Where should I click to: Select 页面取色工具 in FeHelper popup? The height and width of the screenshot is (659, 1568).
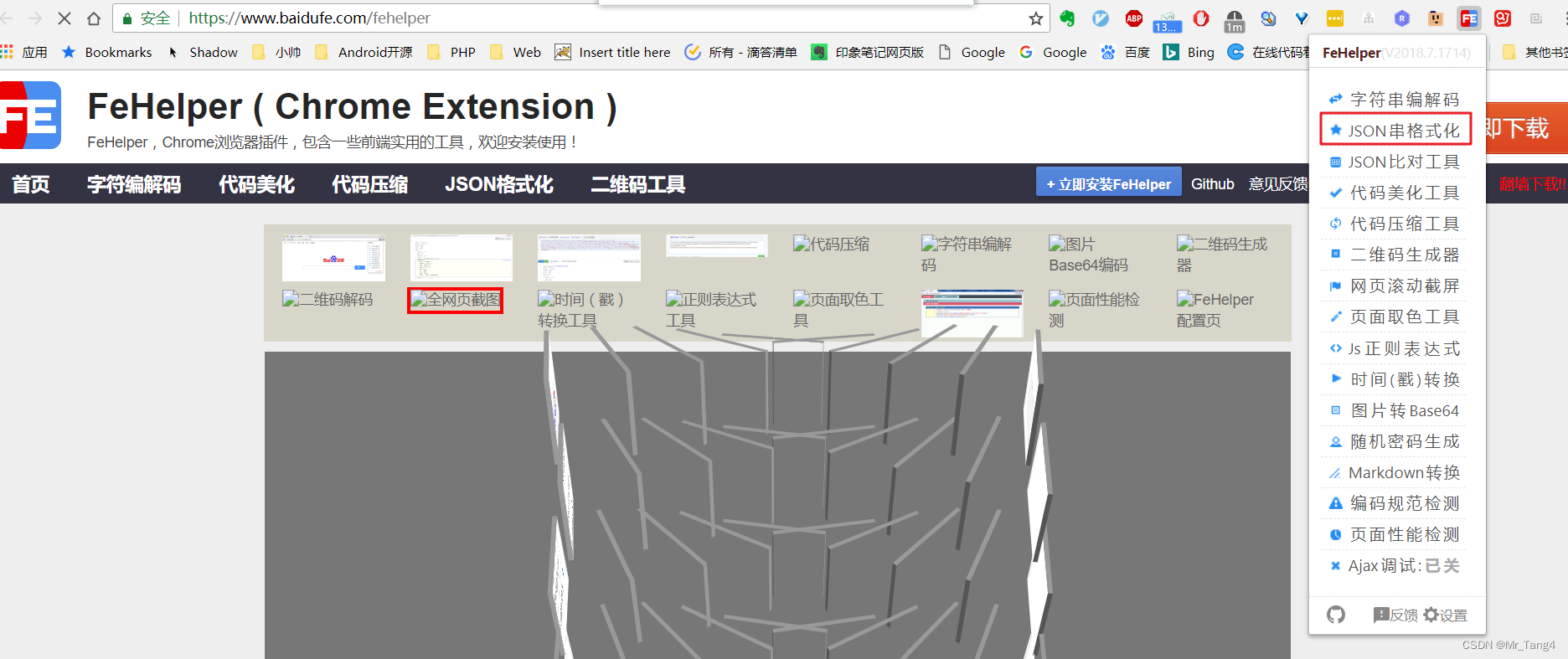tap(1394, 317)
